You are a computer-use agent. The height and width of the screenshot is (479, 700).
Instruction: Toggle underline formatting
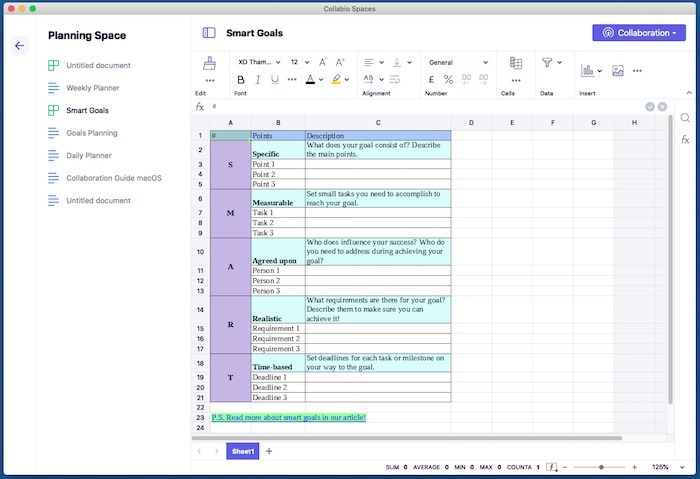(x=275, y=80)
